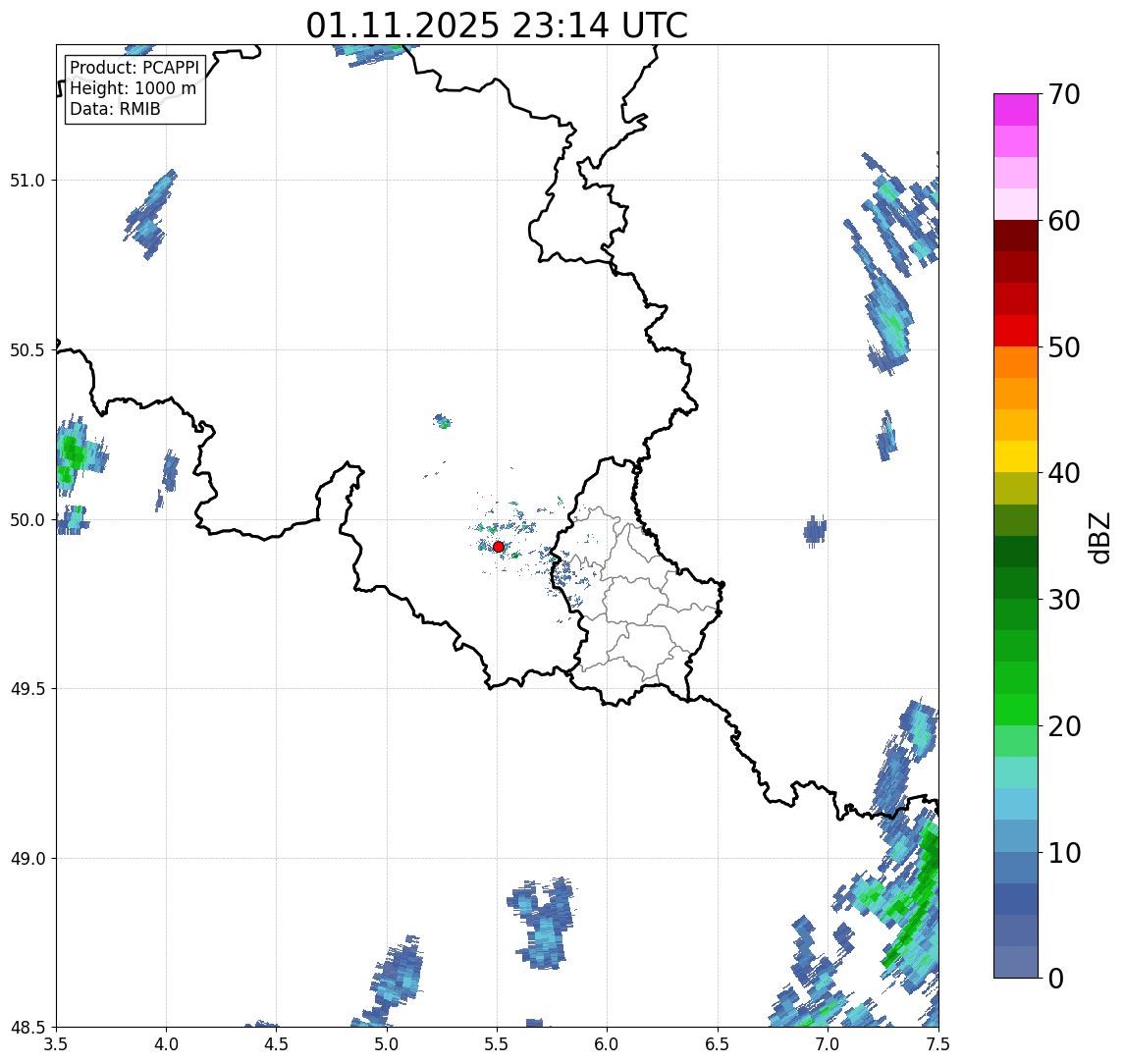This screenshot has width=1124, height=1064.
Task: Click longitude axis label 7.0
Action: tap(829, 1043)
